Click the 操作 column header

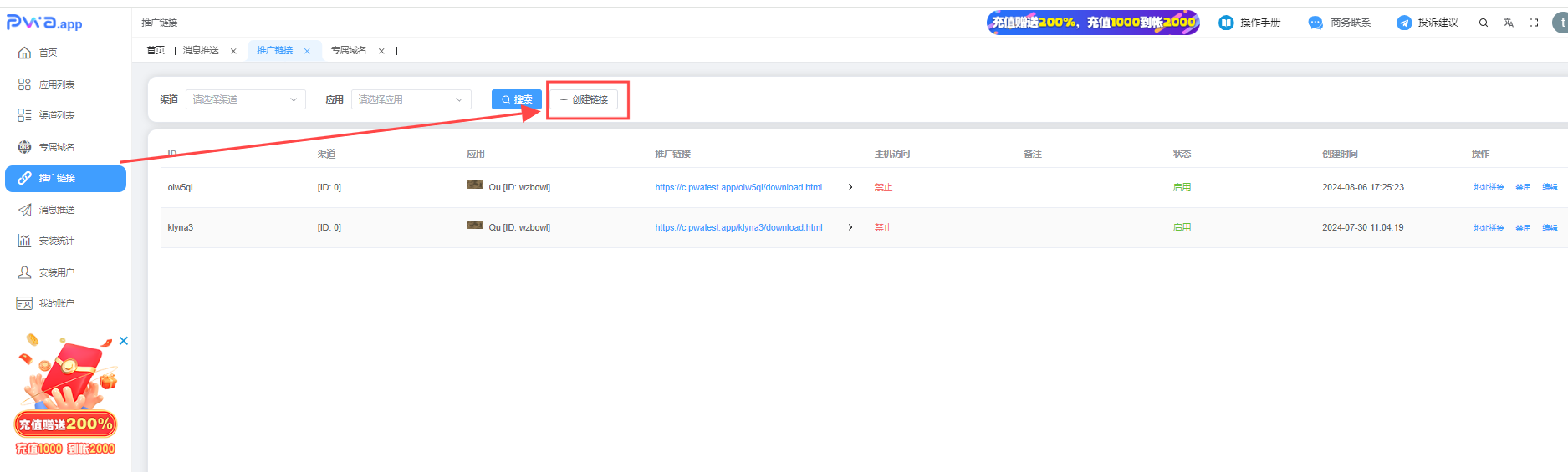coord(1480,154)
